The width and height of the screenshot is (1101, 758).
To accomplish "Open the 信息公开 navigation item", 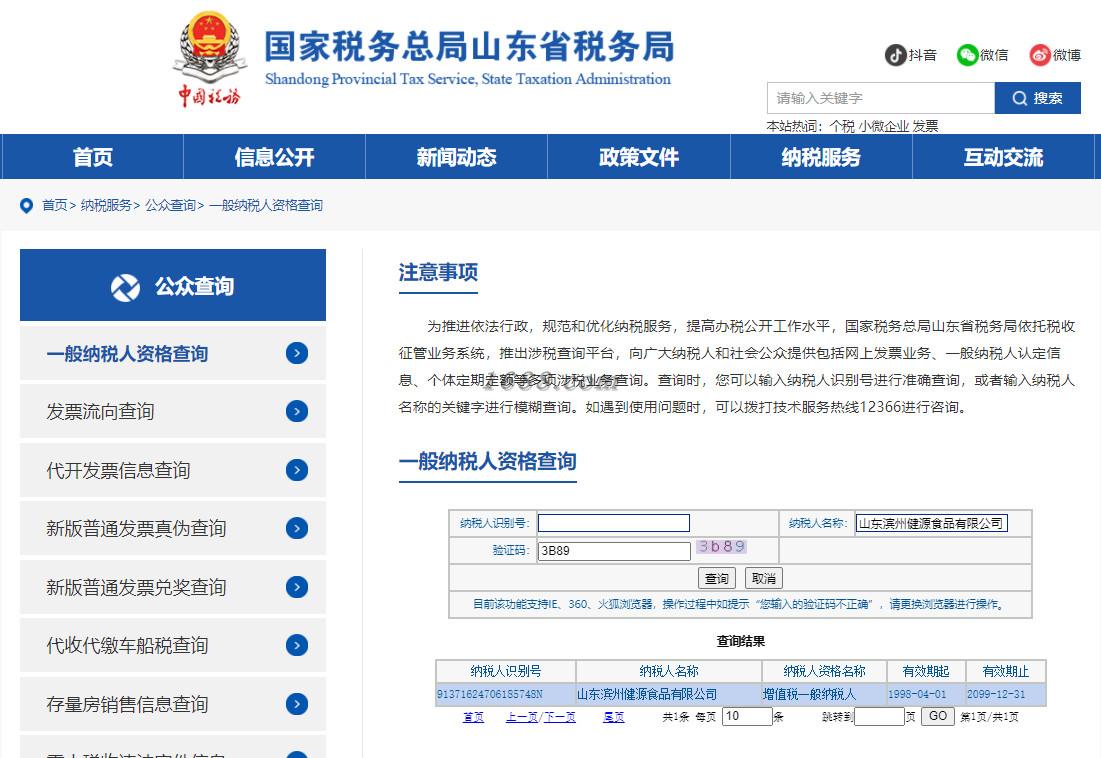I will click(275, 157).
